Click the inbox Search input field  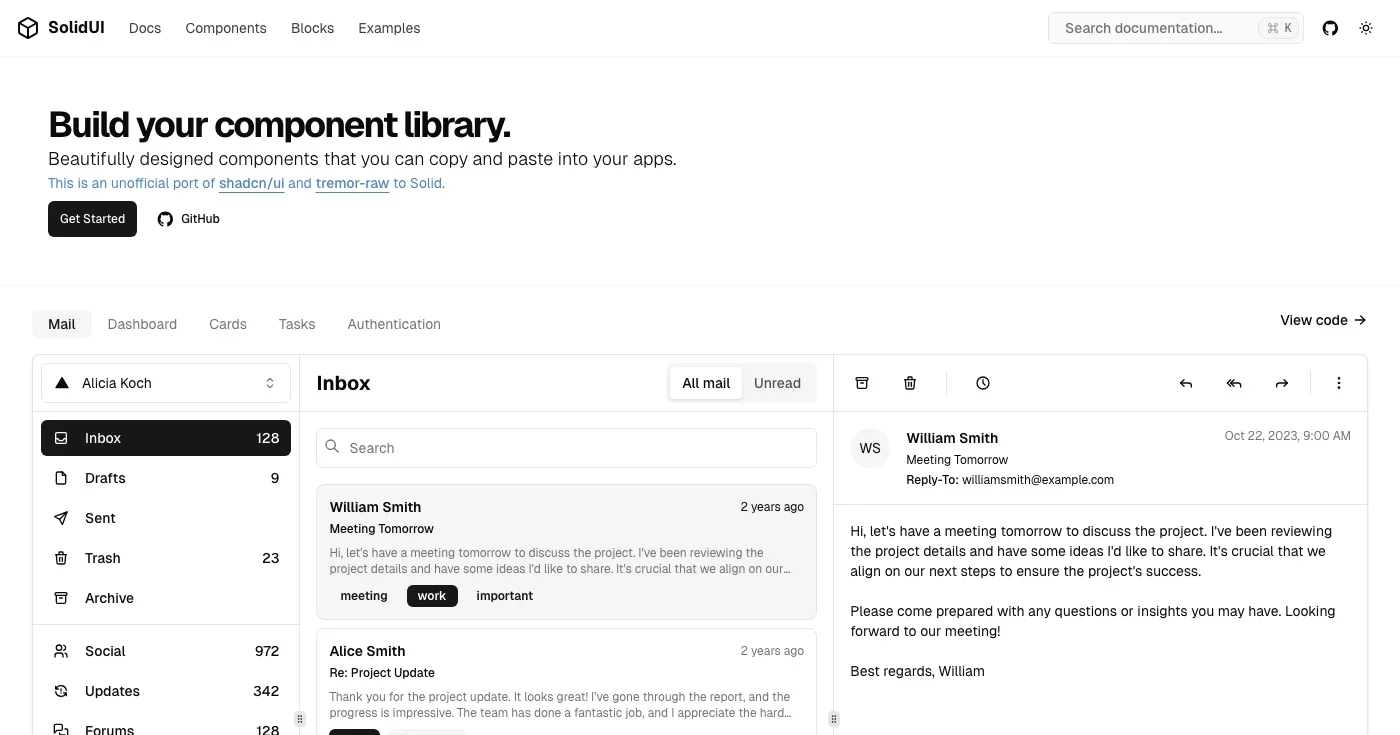coord(566,448)
